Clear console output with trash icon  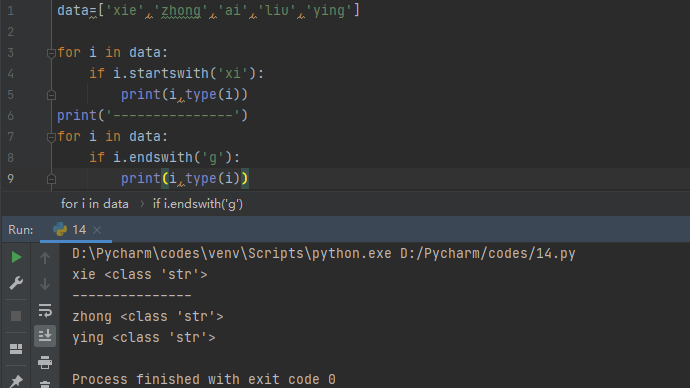45,384
